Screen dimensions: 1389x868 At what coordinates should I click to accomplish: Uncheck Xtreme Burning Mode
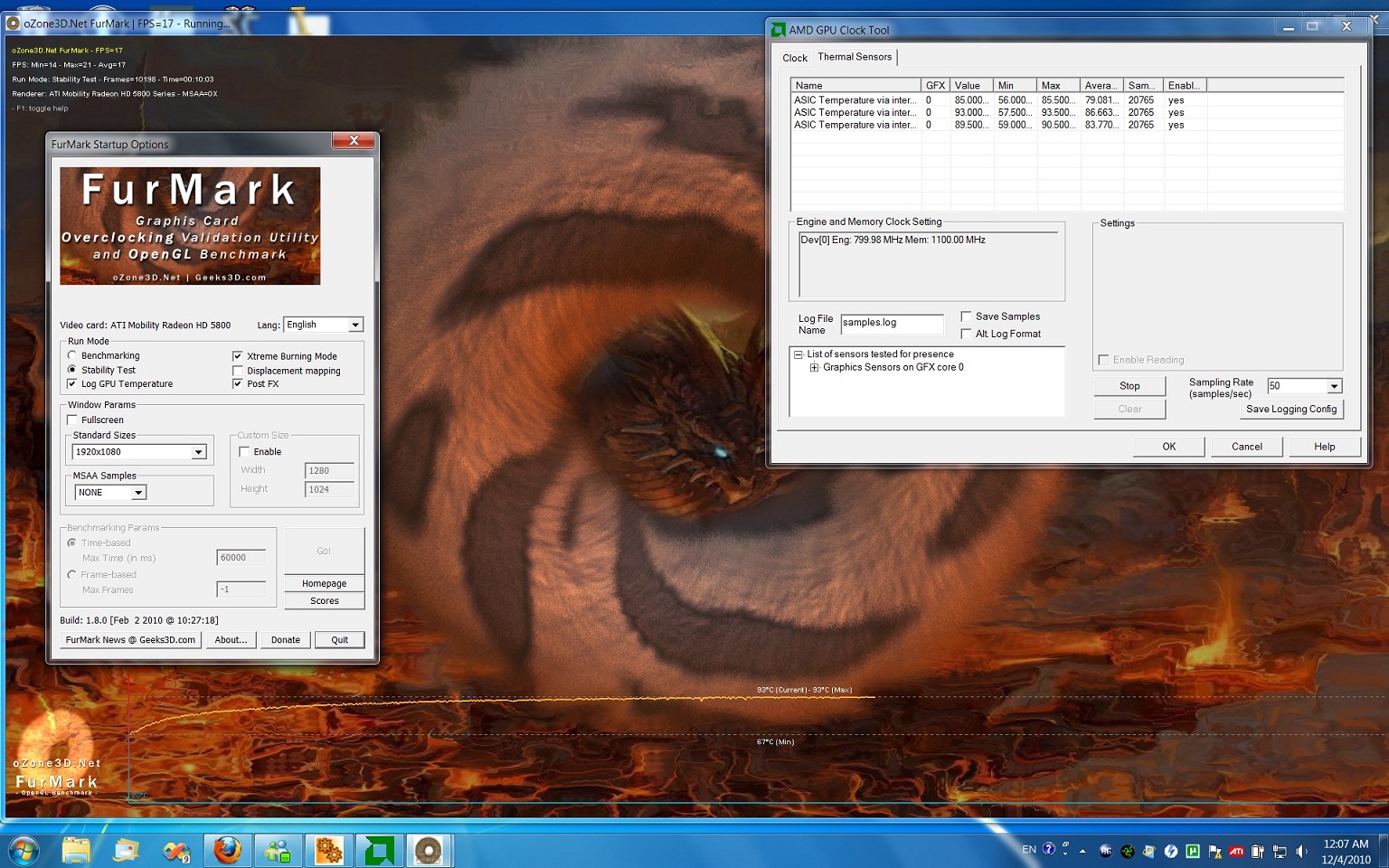pyautogui.click(x=238, y=356)
